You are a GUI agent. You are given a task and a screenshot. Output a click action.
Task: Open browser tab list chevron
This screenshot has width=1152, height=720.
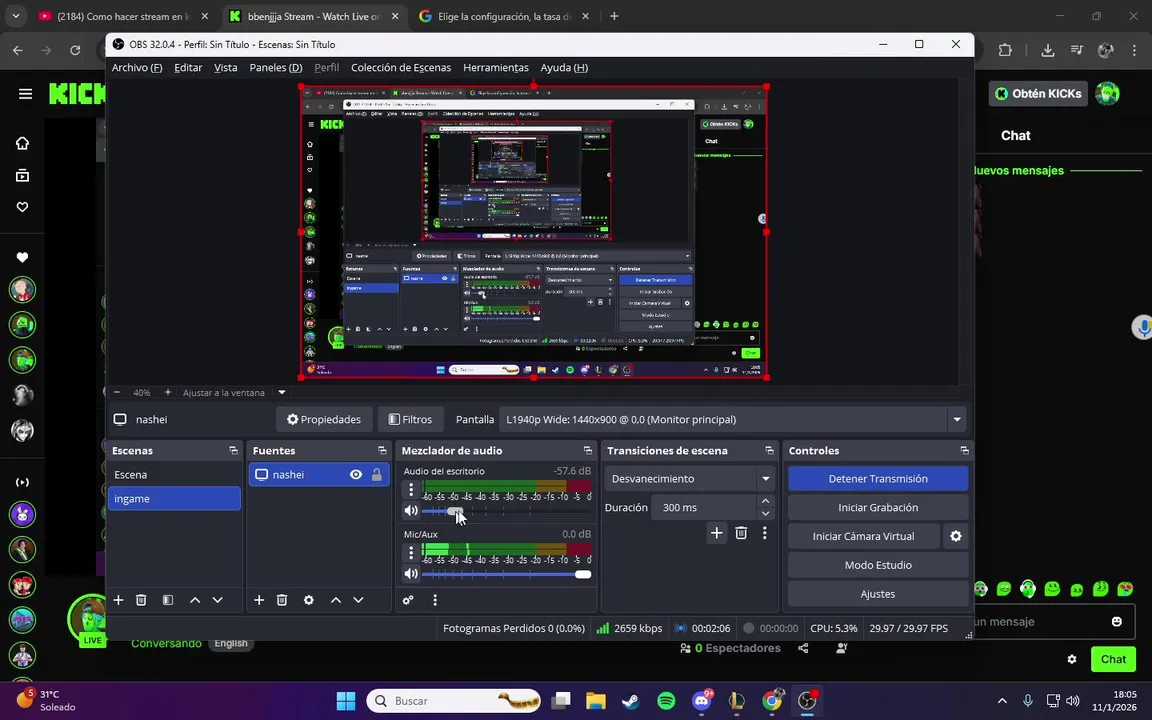(x=15, y=15)
